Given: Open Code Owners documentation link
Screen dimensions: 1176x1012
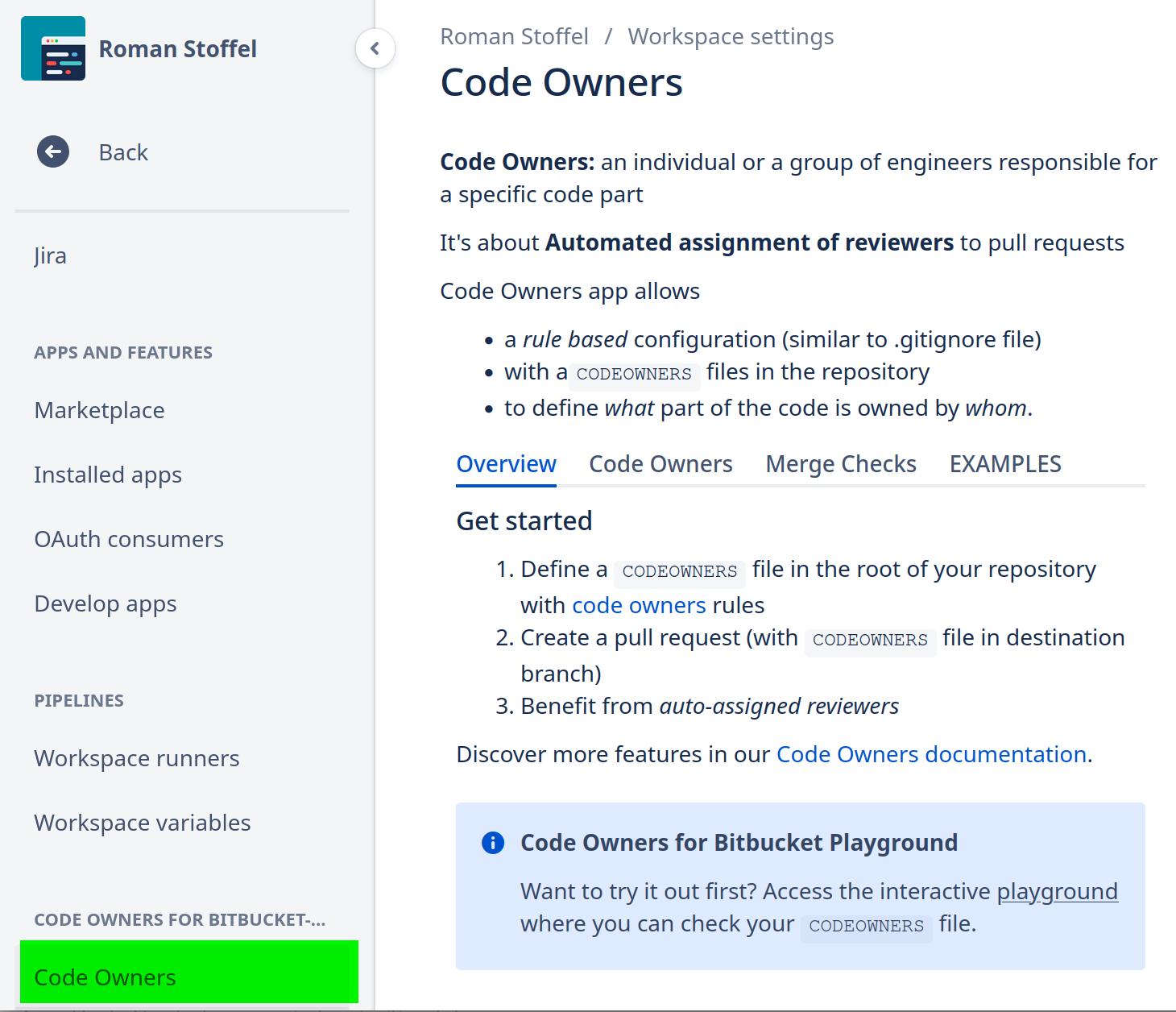Looking at the screenshot, I should (931, 754).
